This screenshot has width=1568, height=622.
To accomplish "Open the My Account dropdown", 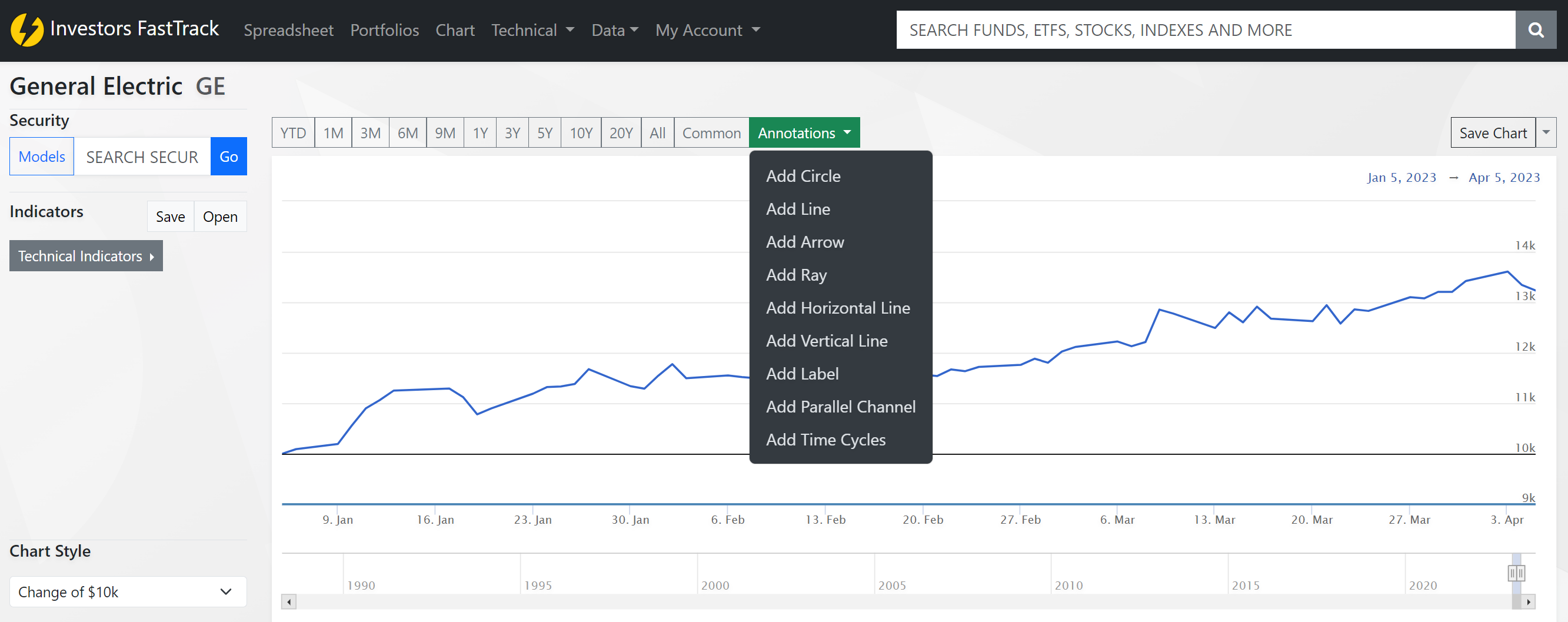I will click(707, 30).
